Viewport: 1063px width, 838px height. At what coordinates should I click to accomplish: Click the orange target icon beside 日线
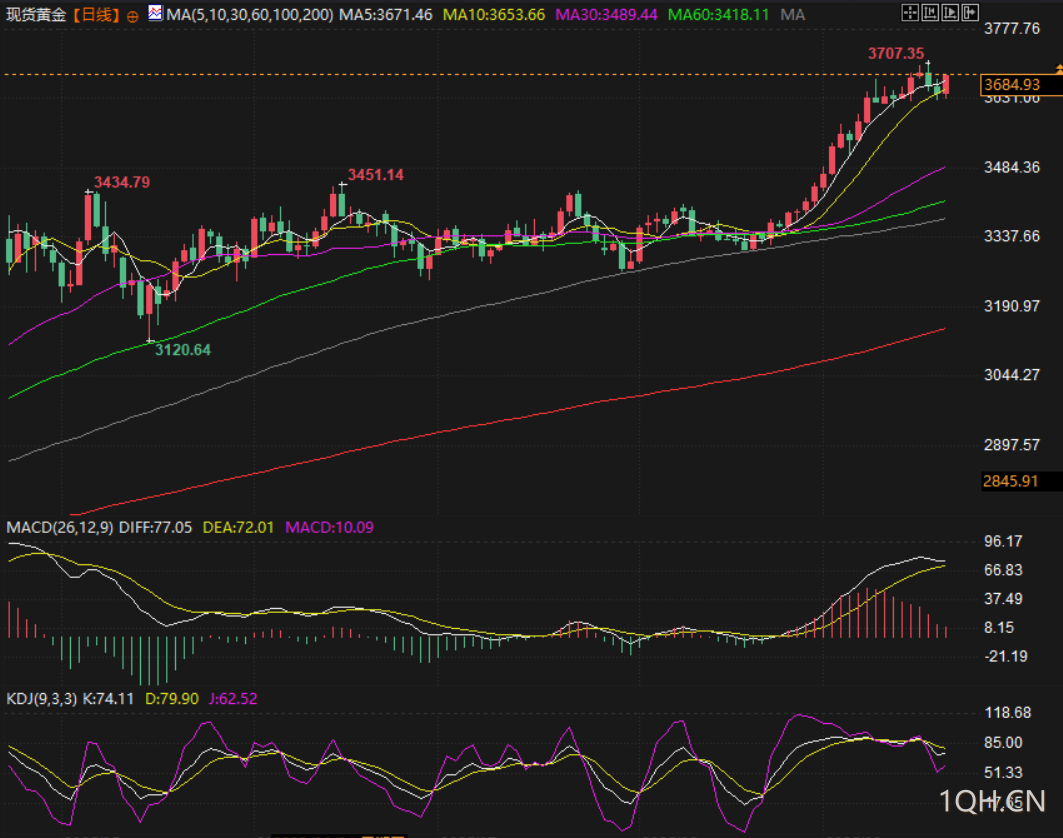click(x=133, y=16)
